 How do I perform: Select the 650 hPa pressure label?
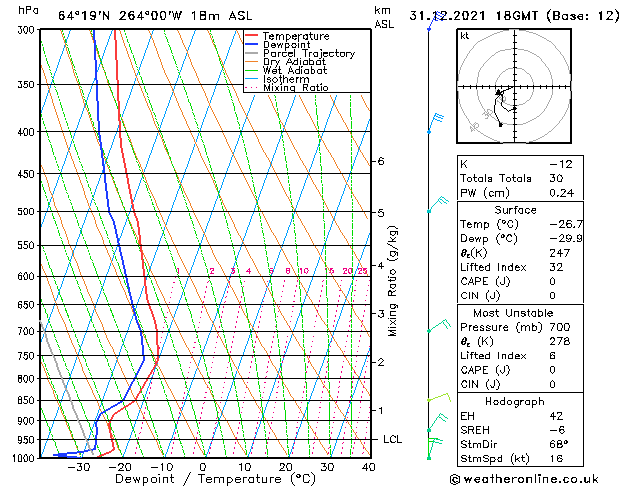point(28,305)
